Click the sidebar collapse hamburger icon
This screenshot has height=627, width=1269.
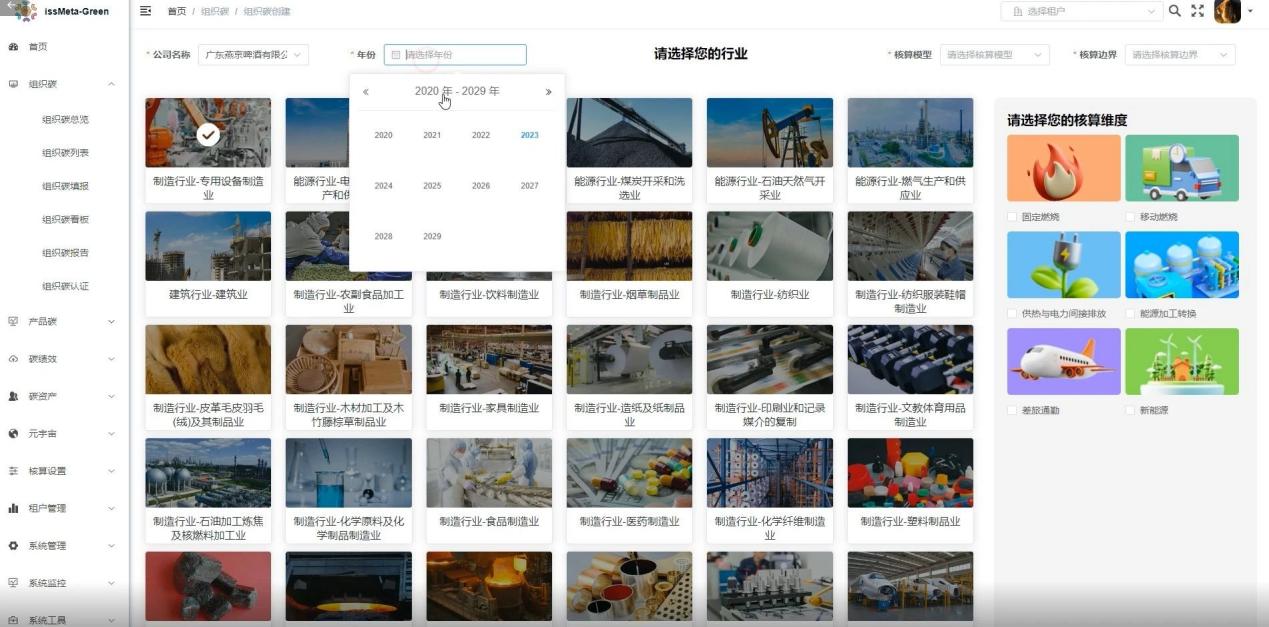(146, 11)
